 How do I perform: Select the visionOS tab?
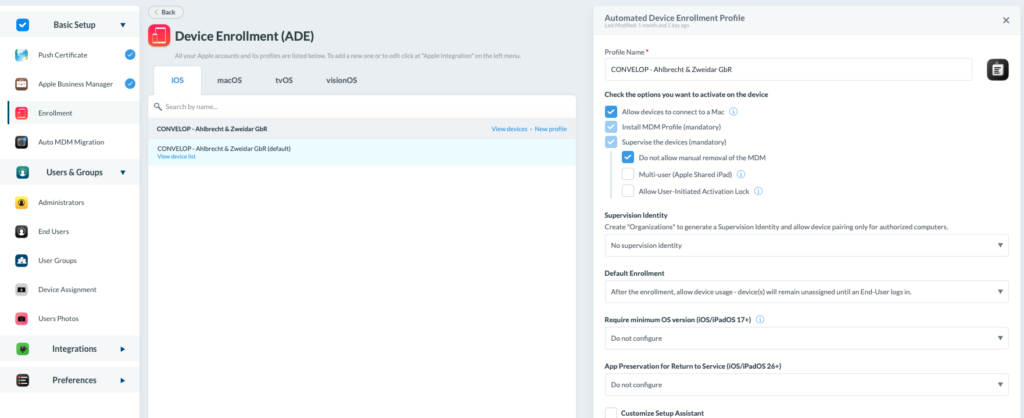(342, 79)
